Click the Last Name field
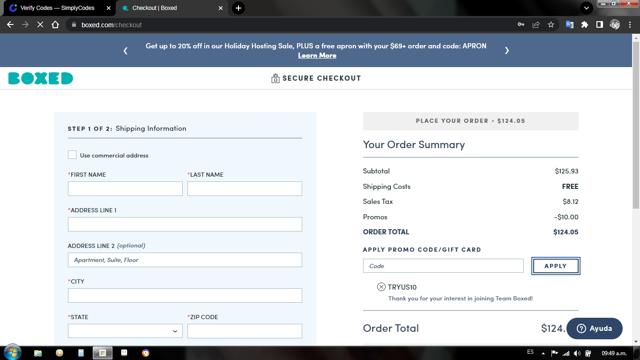The image size is (640, 360). click(x=244, y=189)
